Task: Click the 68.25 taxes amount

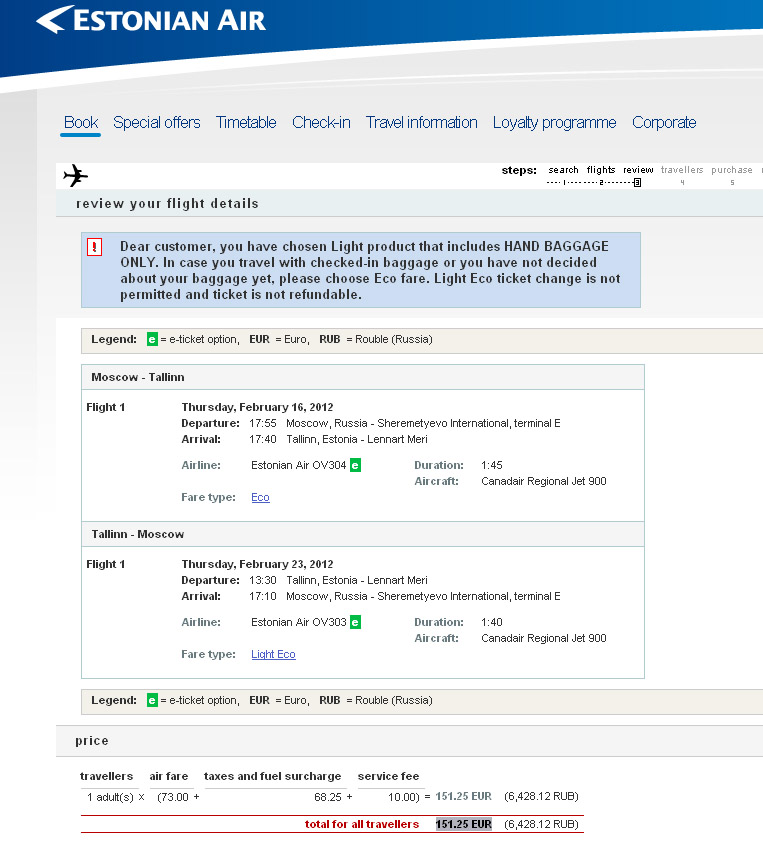Action: click(328, 797)
